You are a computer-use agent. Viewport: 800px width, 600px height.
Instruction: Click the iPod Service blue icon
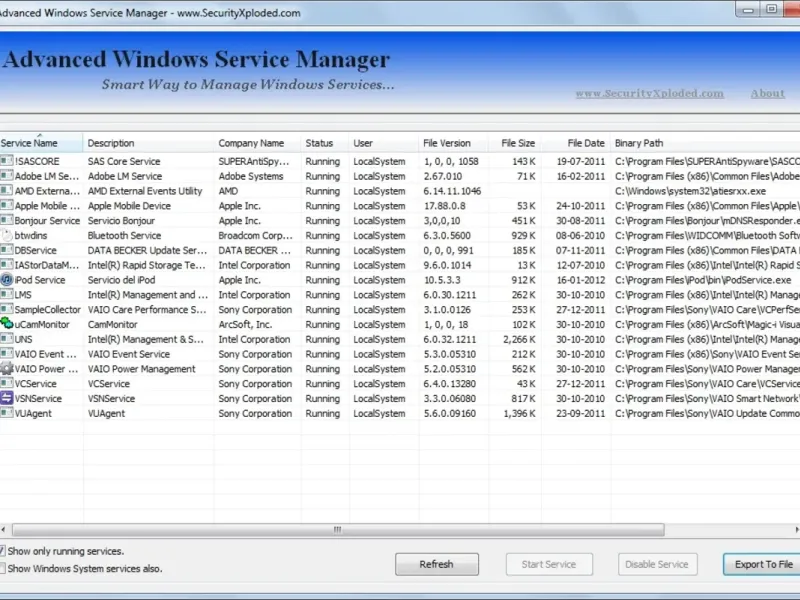click(7, 280)
